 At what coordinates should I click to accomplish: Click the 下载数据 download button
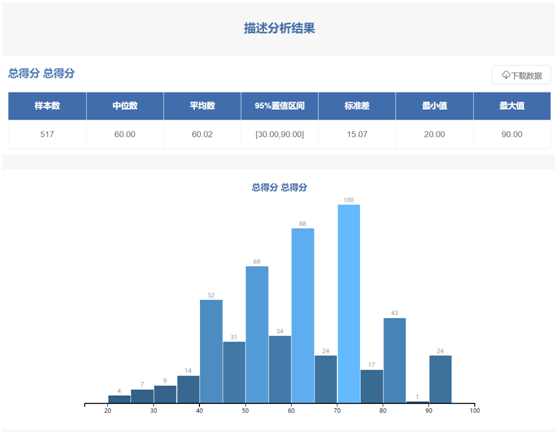tap(521, 75)
